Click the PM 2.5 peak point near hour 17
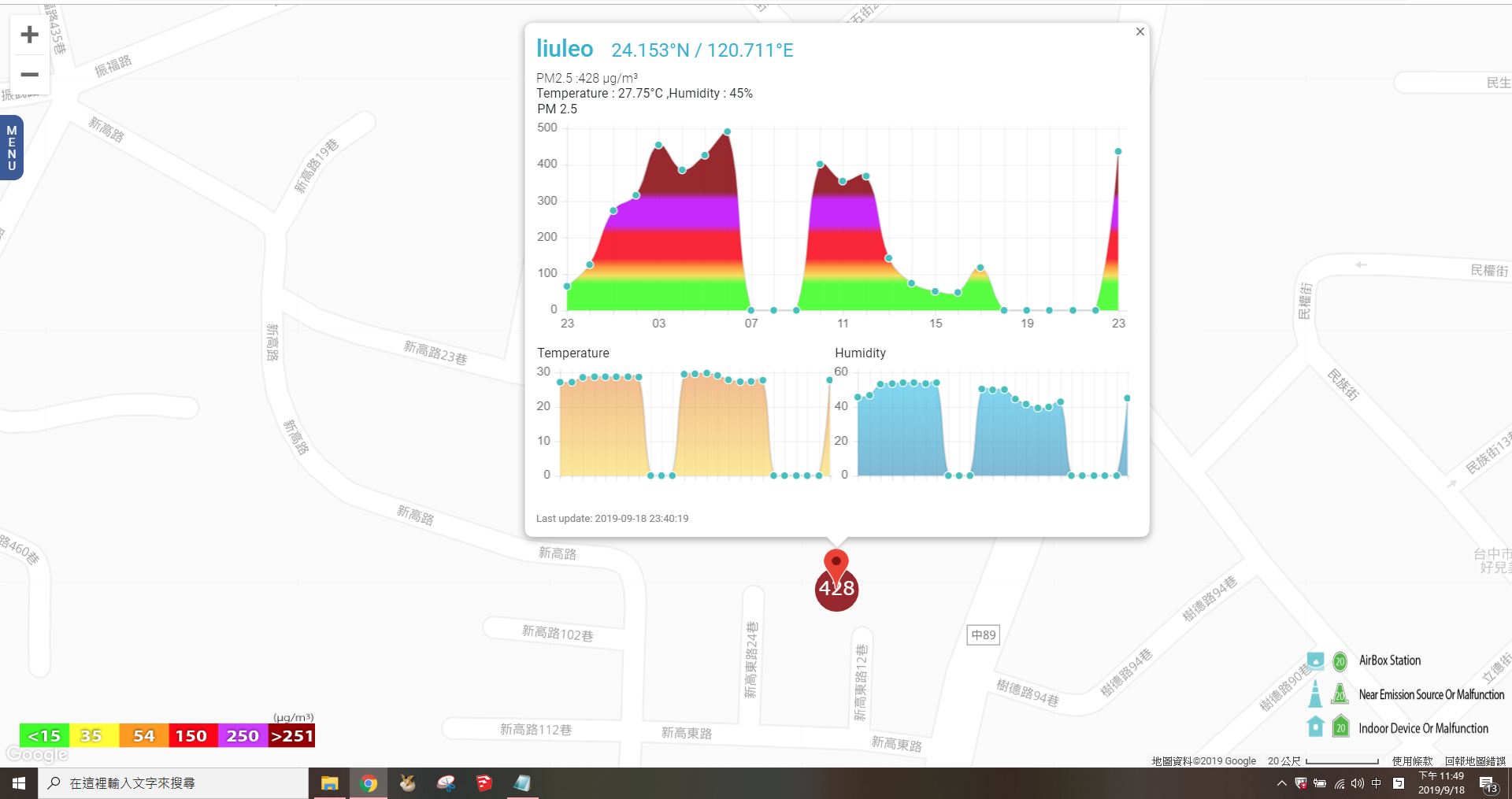This screenshot has height=799, width=1512. point(980,268)
